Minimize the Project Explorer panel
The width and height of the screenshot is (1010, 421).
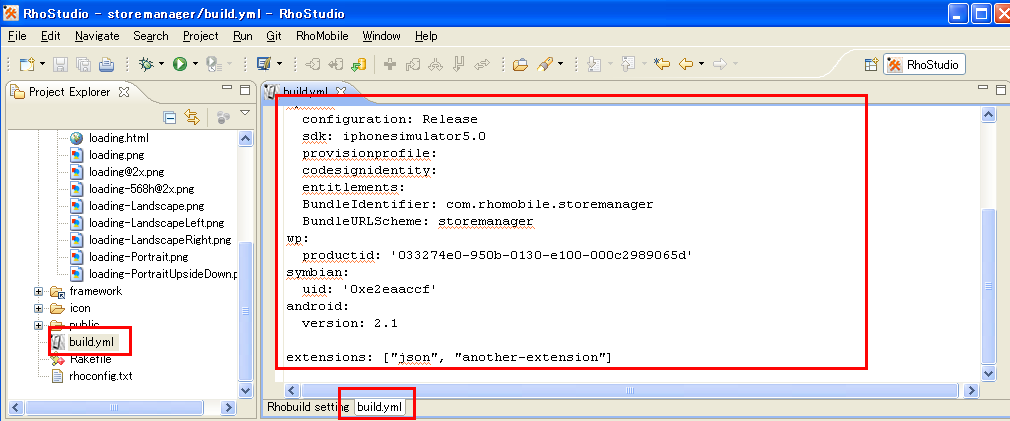[x=227, y=89]
